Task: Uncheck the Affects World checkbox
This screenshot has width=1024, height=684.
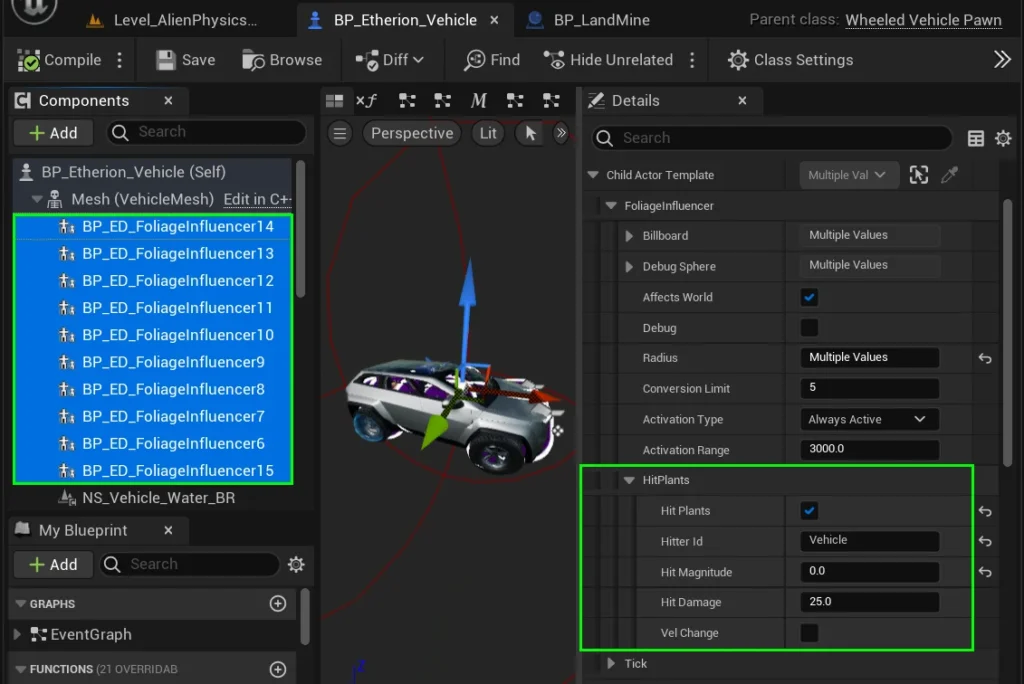Action: click(810, 297)
